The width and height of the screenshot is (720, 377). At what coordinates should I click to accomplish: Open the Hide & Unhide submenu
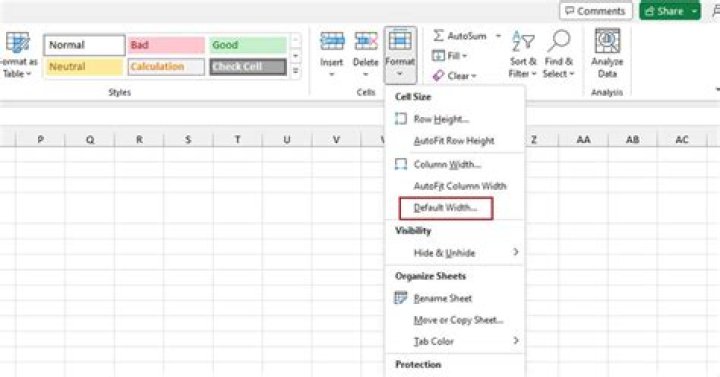[455, 253]
